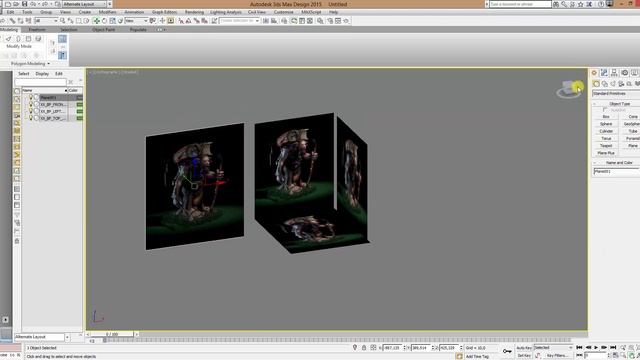Click the Scene Explorer search field

click(x=40, y=82)
